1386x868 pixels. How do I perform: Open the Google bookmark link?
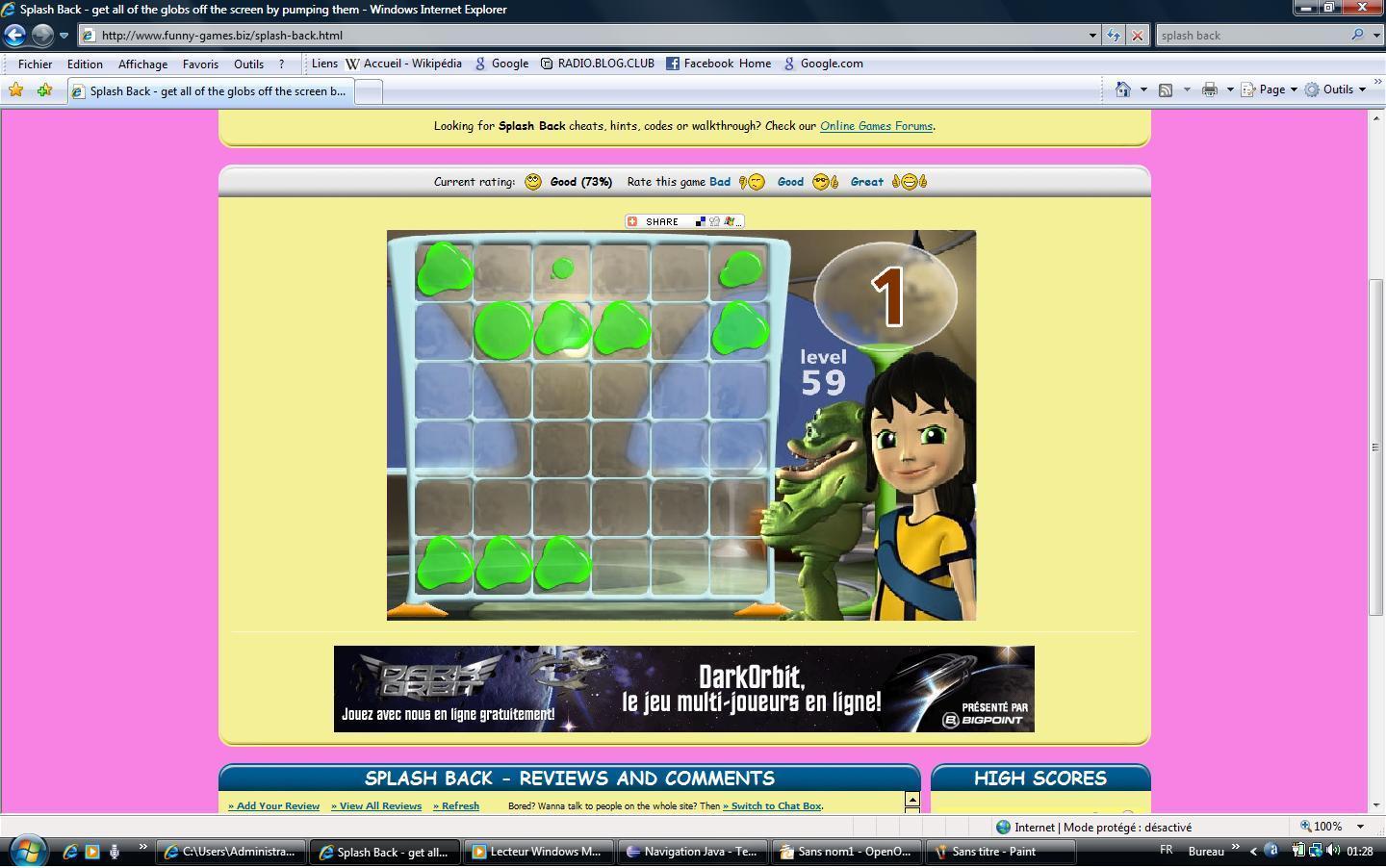coord(501,64)
